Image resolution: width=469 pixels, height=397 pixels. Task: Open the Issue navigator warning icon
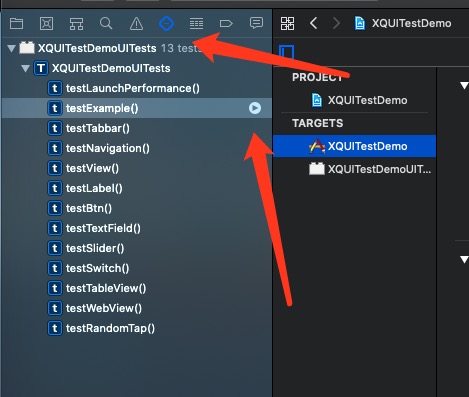coord(136,24)
